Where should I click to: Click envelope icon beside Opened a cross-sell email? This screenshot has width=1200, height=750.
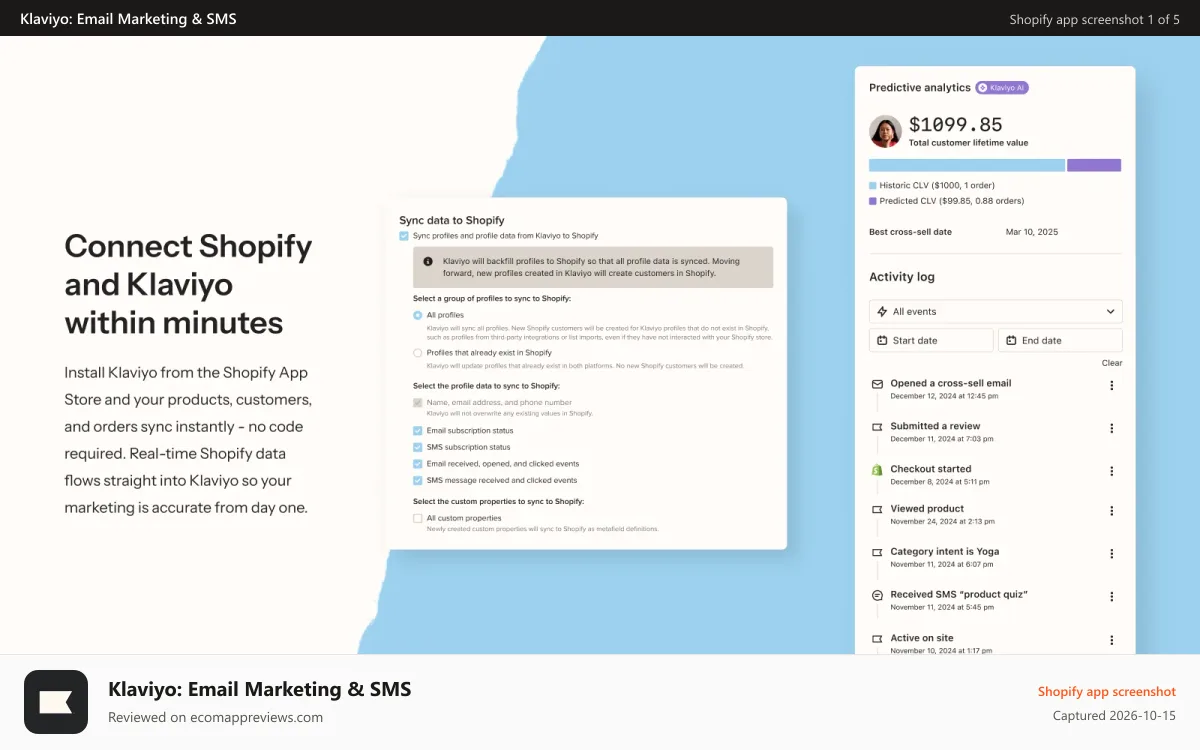pos(877,383)
